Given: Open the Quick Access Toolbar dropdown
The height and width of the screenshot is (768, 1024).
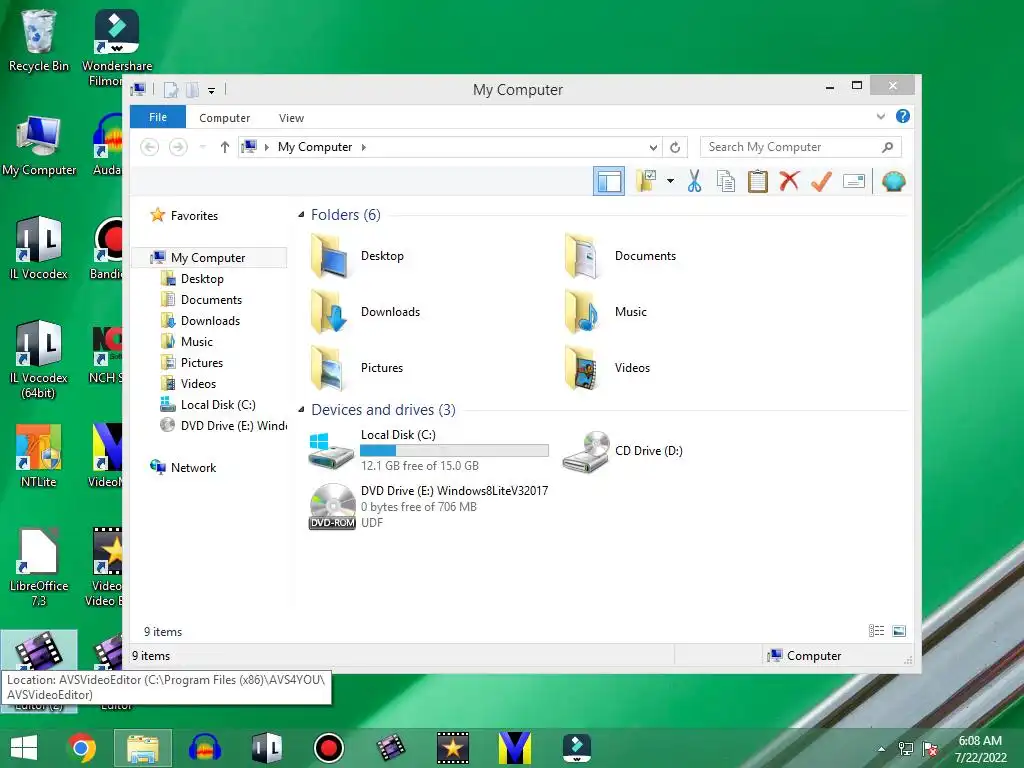Looking at the screenshot, I should click(211, 90).
